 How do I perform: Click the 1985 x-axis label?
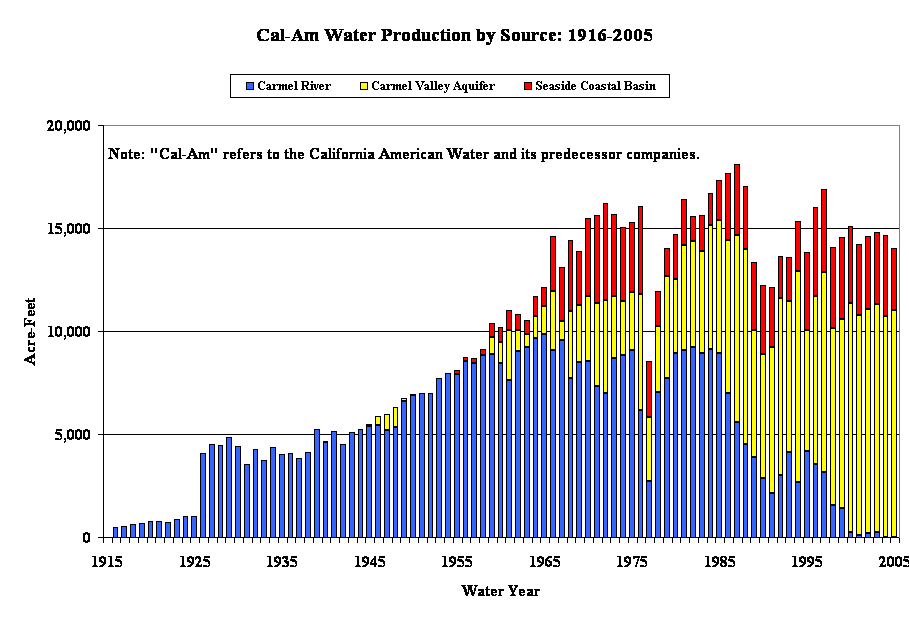coord(719,561)
